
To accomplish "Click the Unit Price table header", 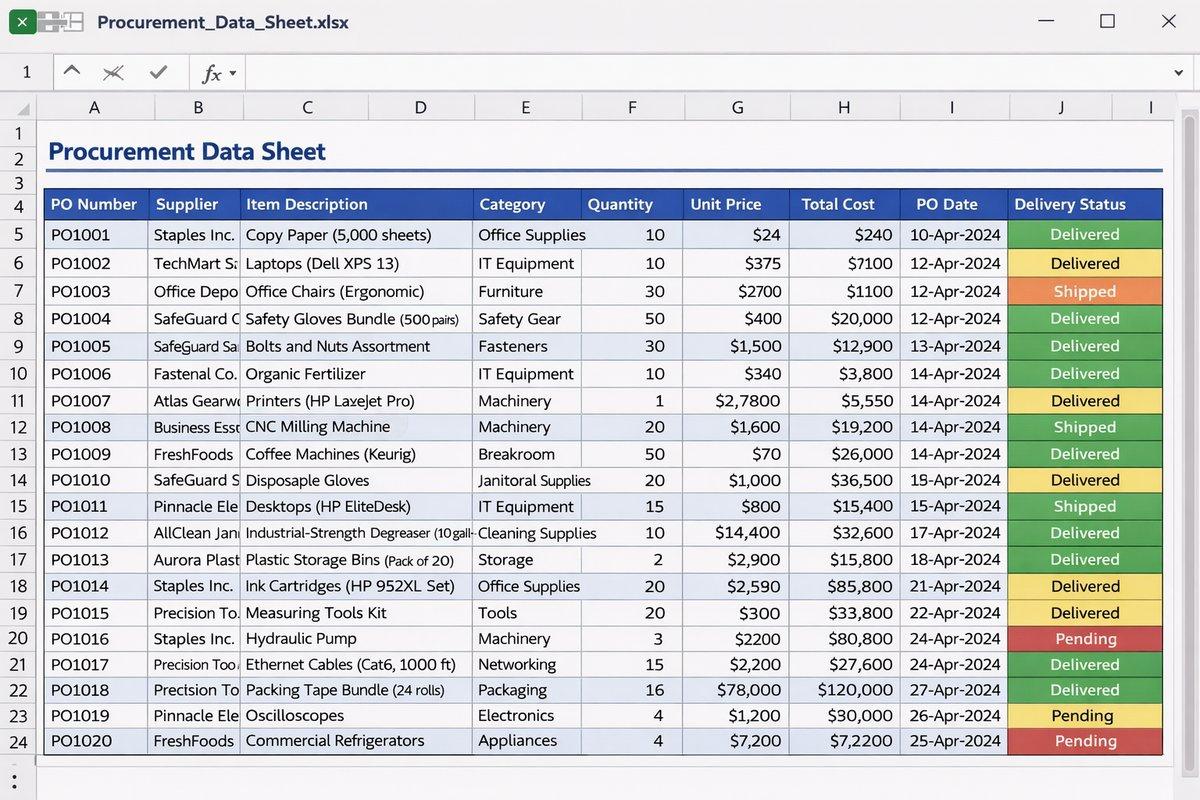I will (737, 204).
